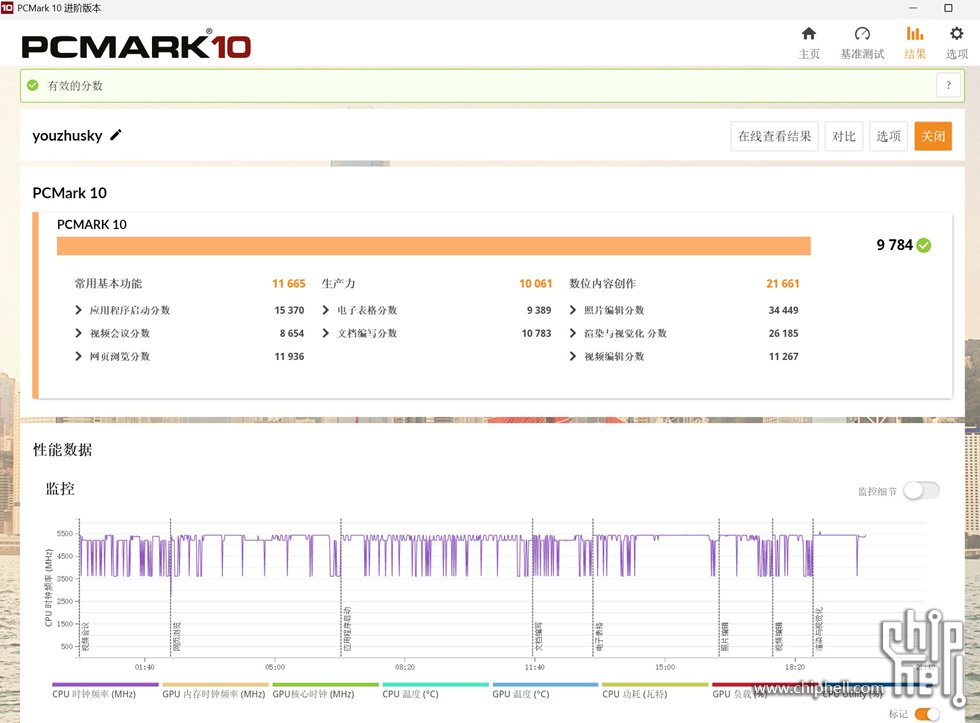Edit the youzhusky name pencil icon
This screenshot has width=980, height=723.
116,135
